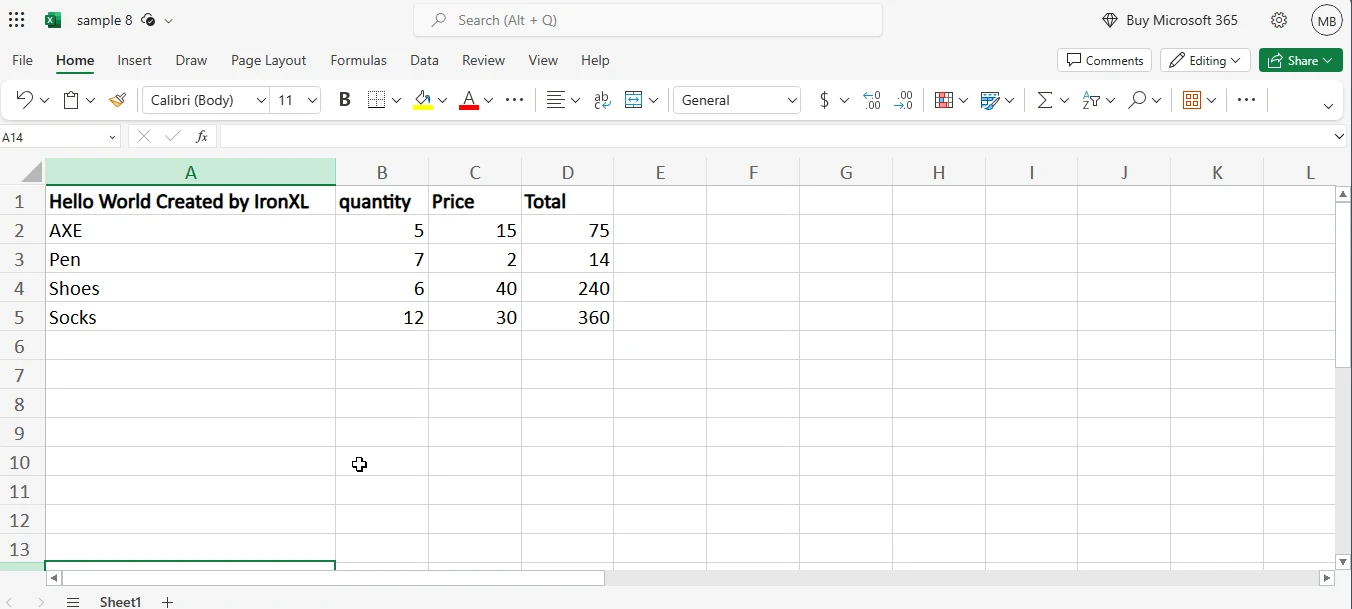
Task: Open Conditional Formatting icon
Action: coord(943,100)
